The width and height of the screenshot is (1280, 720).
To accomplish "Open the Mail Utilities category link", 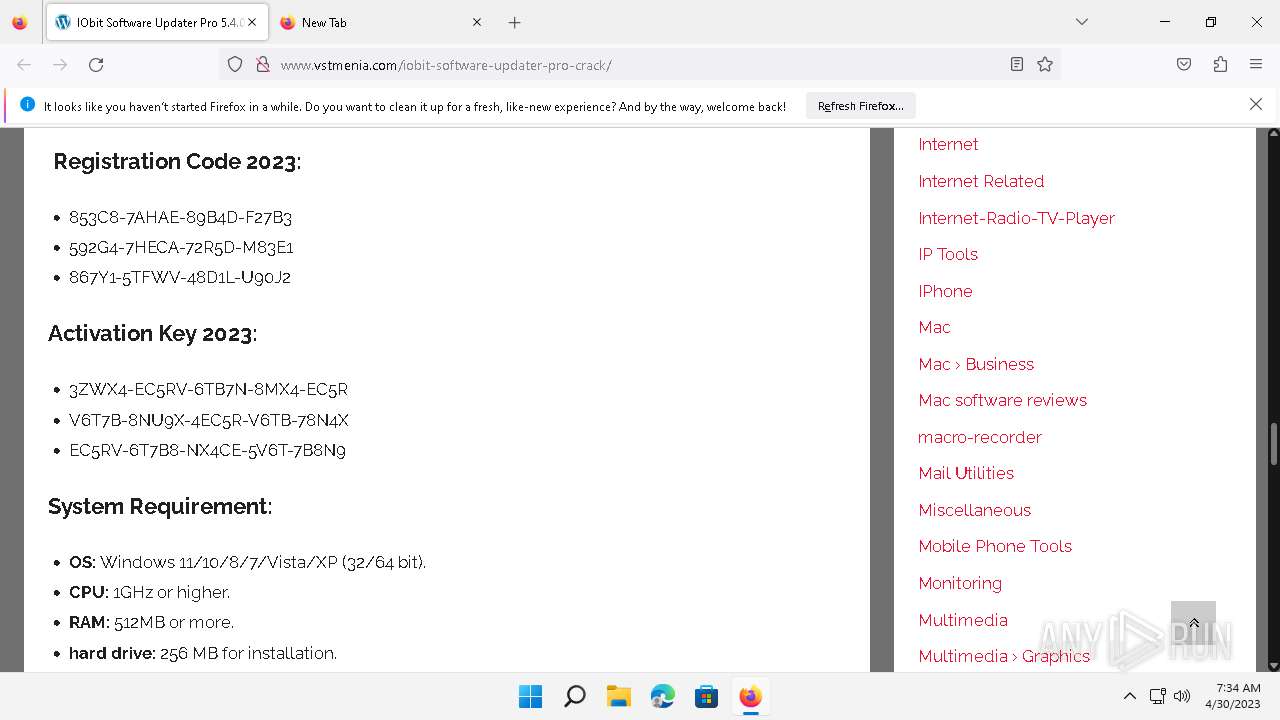I will (x=966, y=473).
